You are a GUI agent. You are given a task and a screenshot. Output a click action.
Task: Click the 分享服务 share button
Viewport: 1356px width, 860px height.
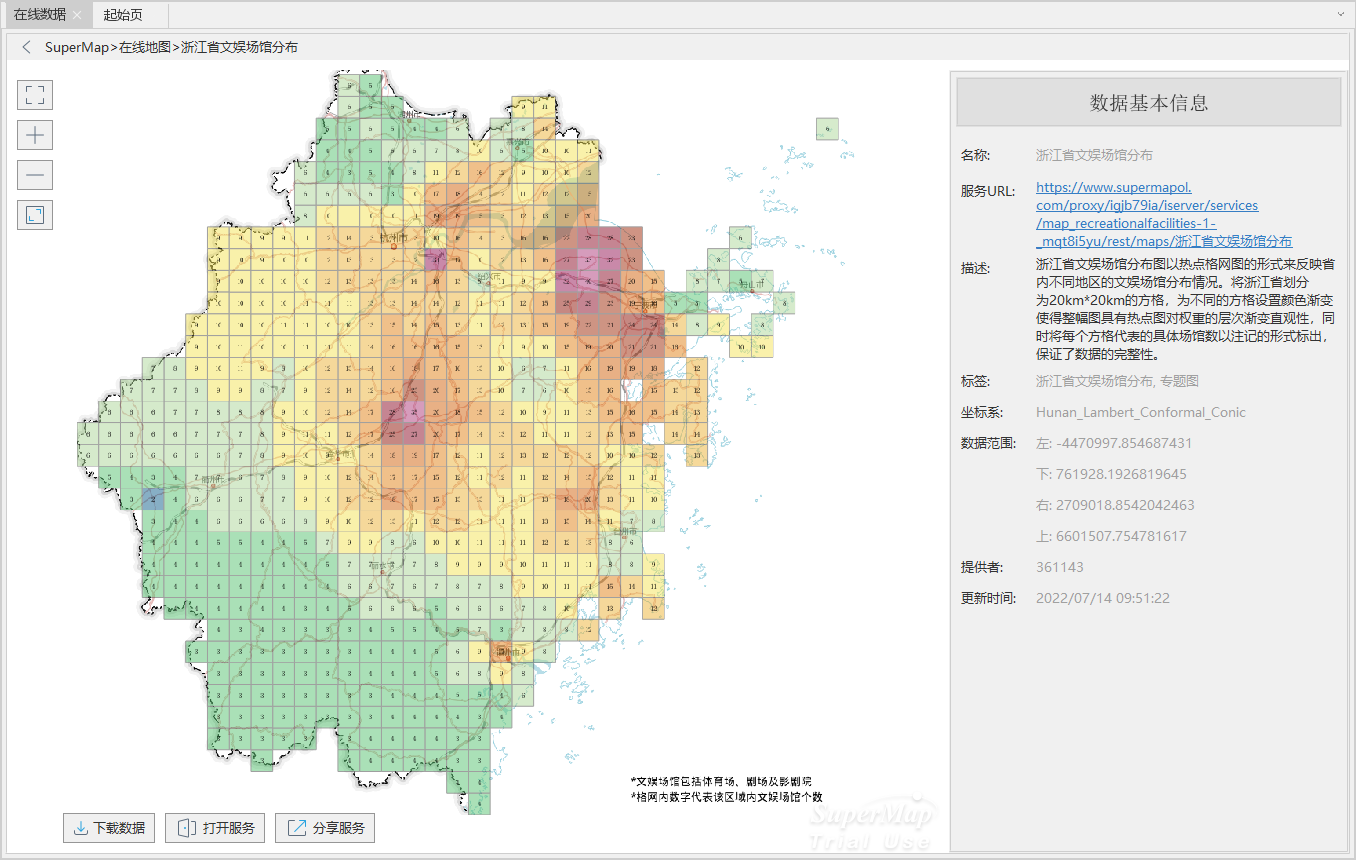pyautogui.click(x=325, y=828)
